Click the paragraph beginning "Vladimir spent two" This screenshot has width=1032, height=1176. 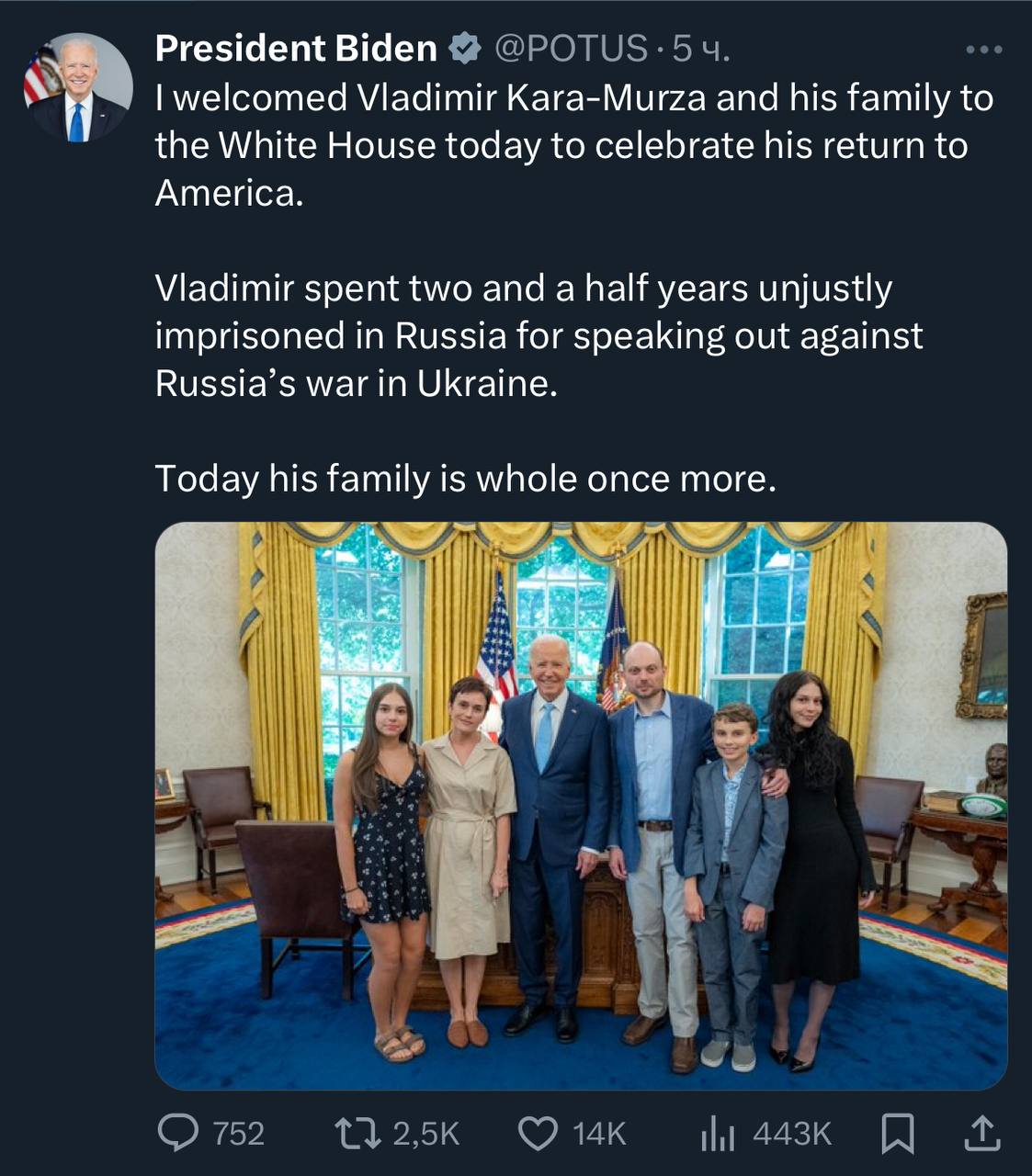(x=539, y=335)
